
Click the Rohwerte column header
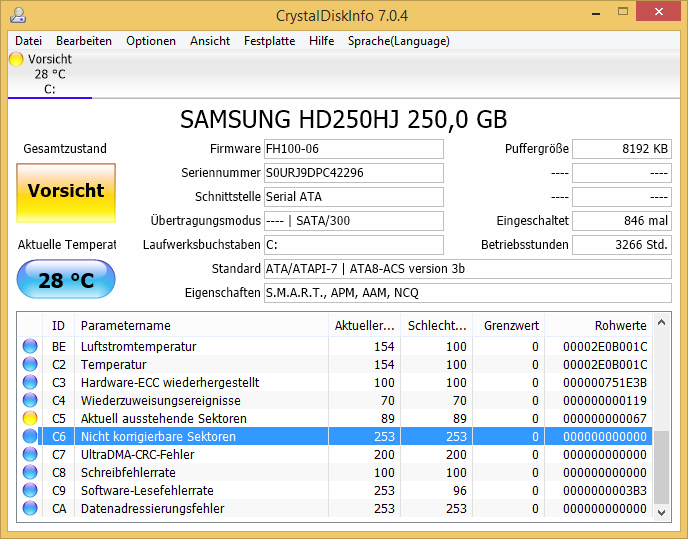pos(598,325)
